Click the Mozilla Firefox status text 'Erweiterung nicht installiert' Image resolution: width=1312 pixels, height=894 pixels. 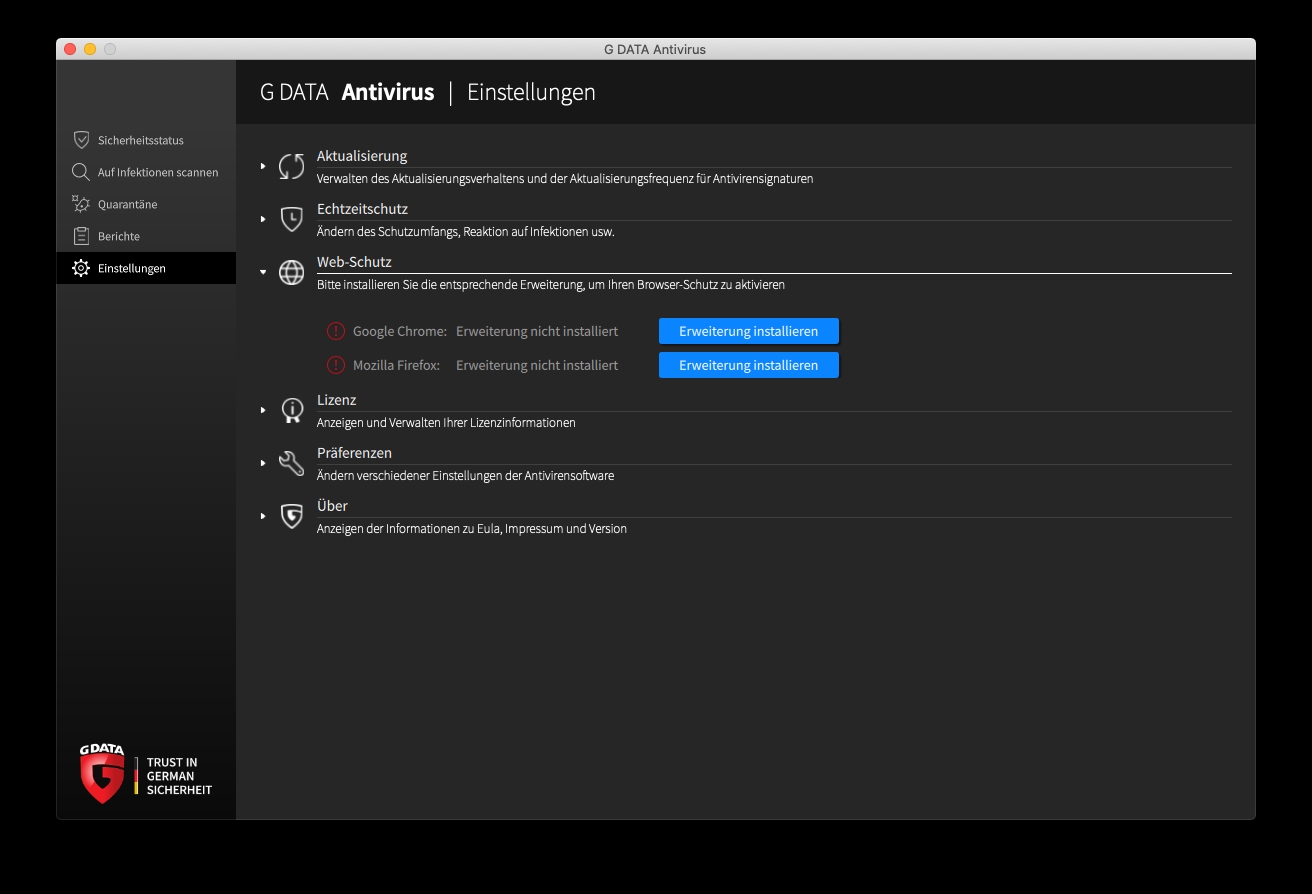[537, 365]
